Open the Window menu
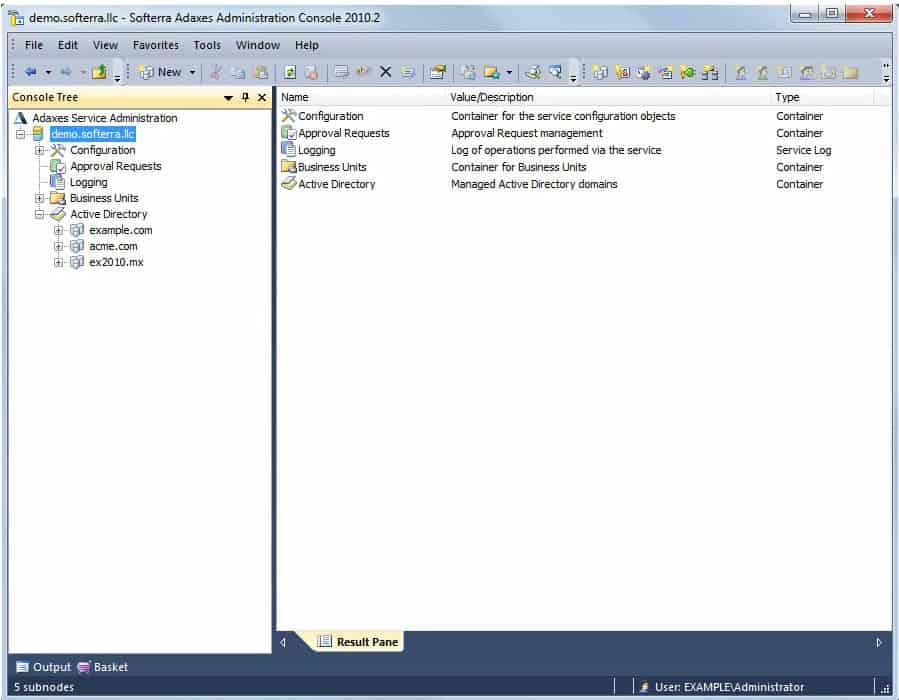899x700 pixels. click(258, 45)
